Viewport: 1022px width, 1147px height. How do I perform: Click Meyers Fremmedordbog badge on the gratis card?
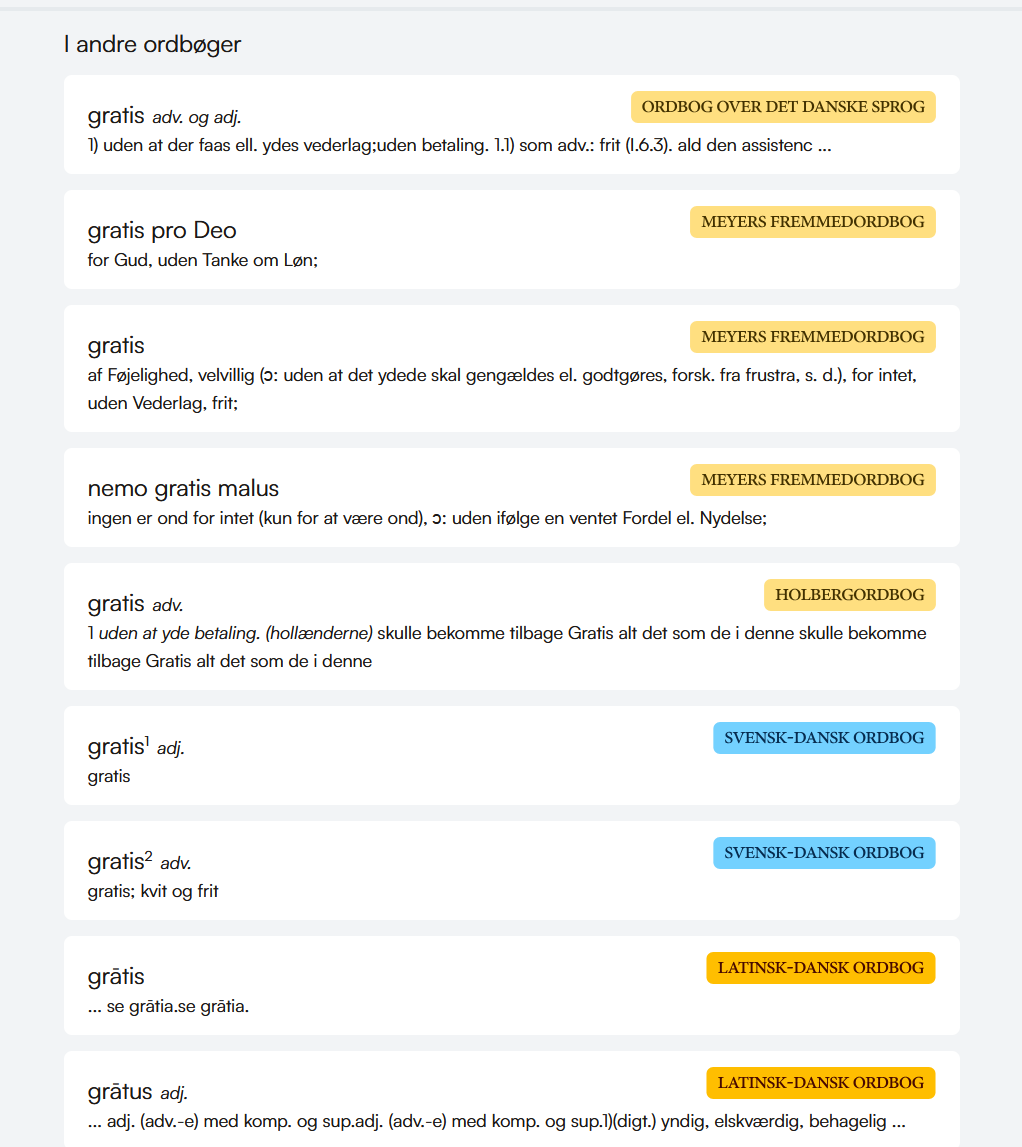(x=812, y=336)
